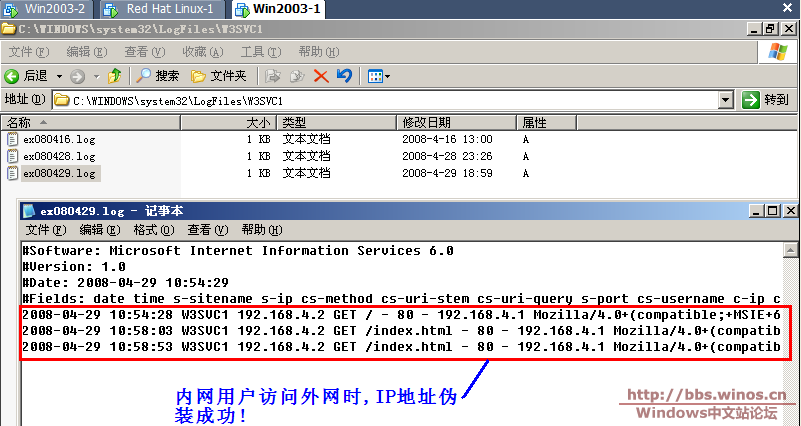Screen dimensions: 801x426
Task: Click the ex080428.log file icon
Action: point(13,156)
